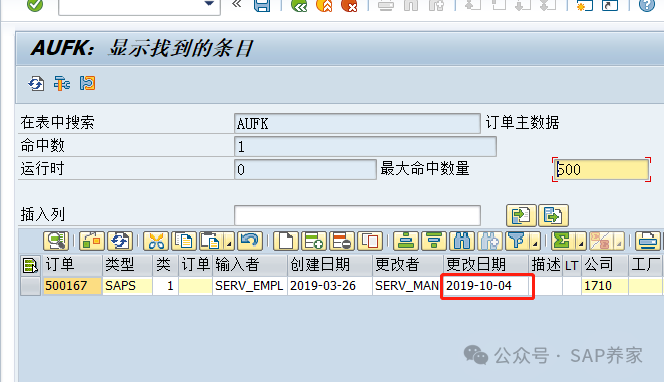The height and width of the screenshot is (382, 664).
Task: Click the refresh icon below the AUFK title
Action: pos(36,83)
